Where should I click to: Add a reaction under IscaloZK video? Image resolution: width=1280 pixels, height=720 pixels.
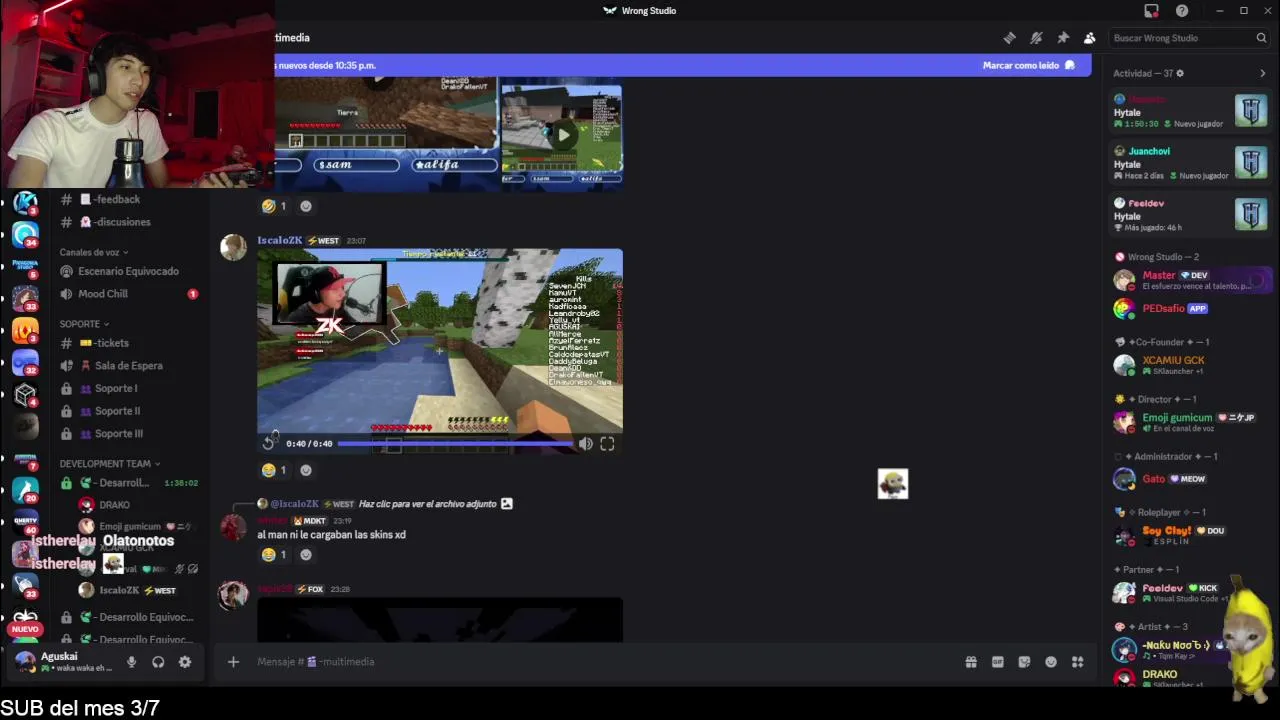click(x=306, y=470)
